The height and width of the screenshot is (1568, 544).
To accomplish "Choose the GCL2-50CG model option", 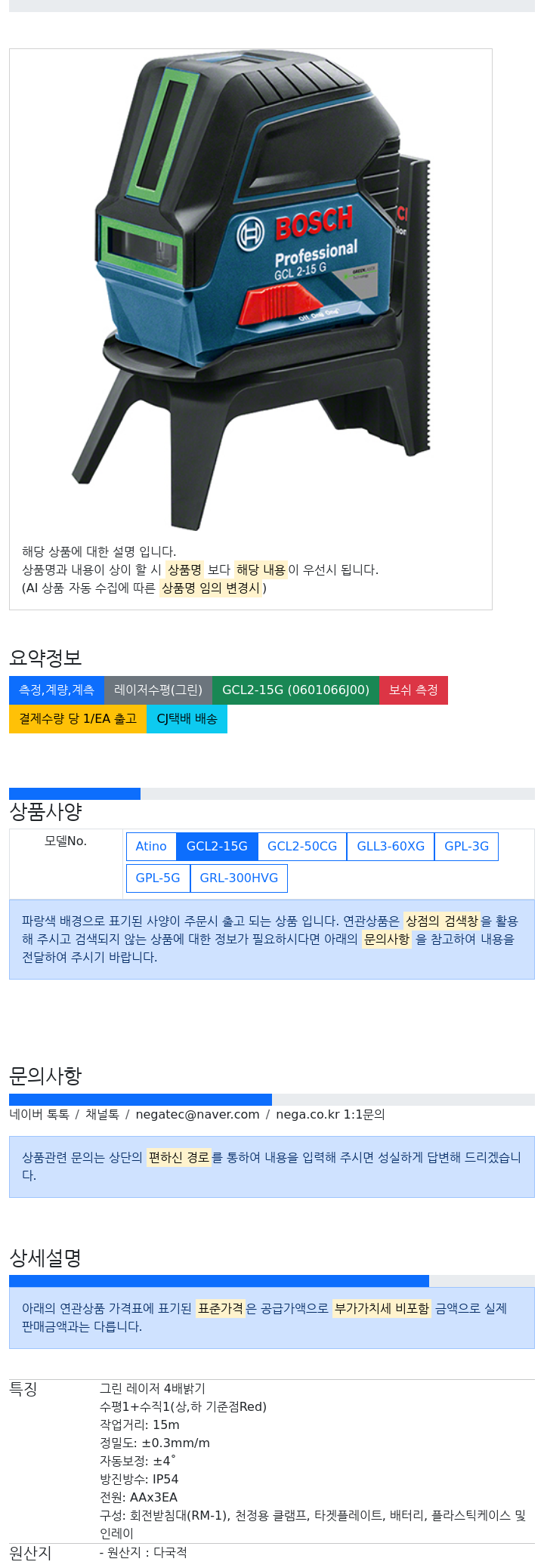I will tap(302, 847).
